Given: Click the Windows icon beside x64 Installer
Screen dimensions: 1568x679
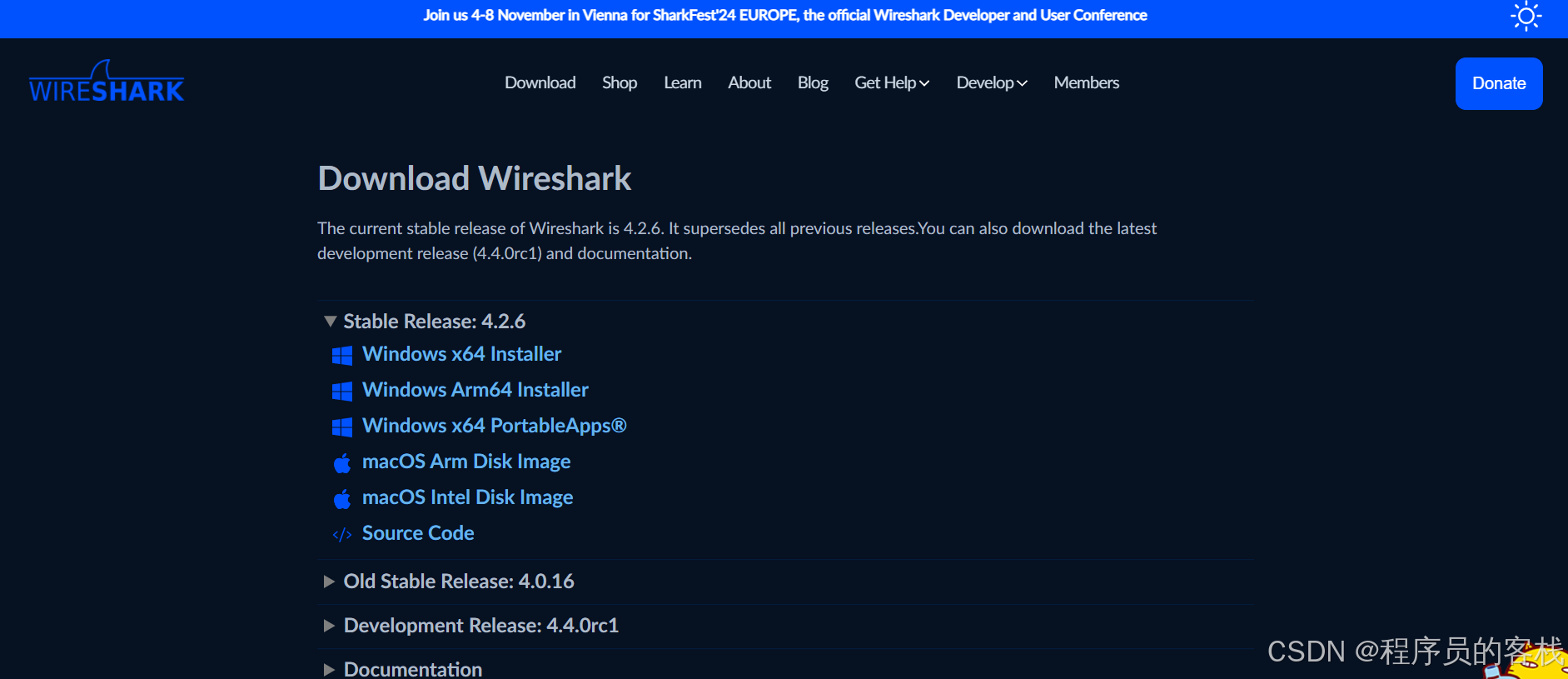Looking at the screenshot, I should point(342,356).
